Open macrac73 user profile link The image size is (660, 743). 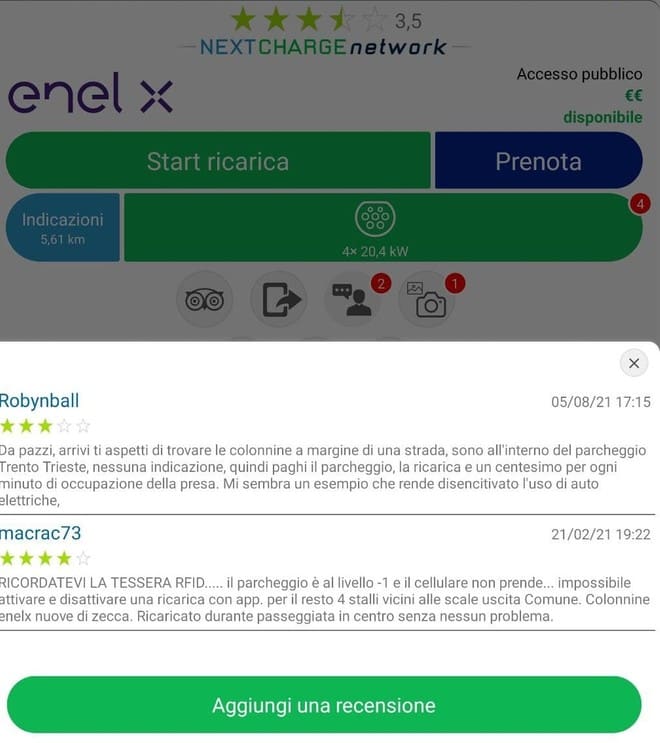point(40,534)
